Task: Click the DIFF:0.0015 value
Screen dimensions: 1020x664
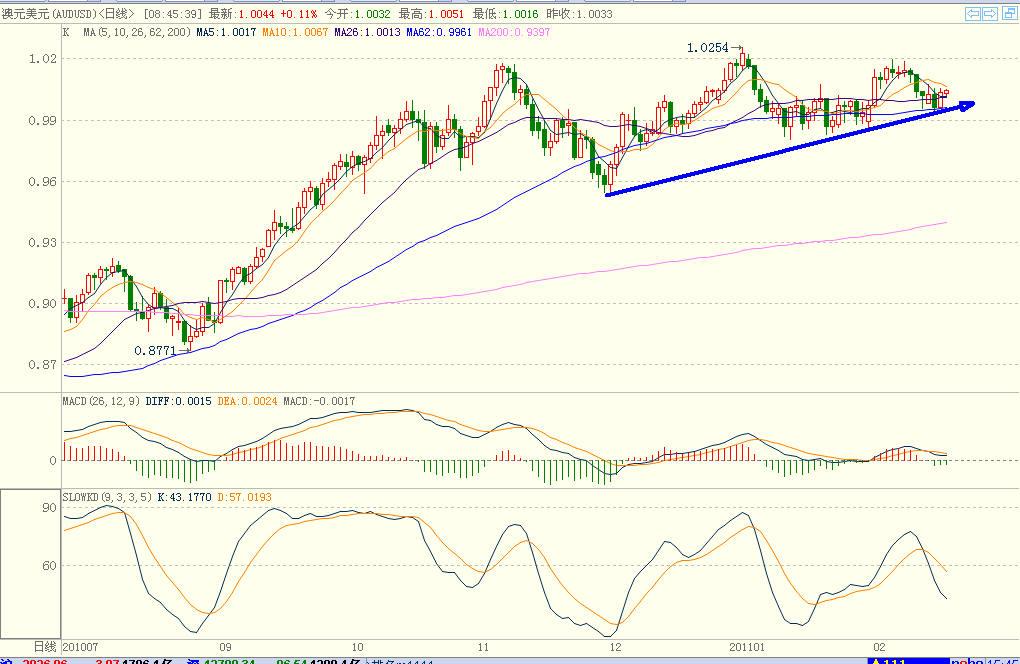Action: 178,401
